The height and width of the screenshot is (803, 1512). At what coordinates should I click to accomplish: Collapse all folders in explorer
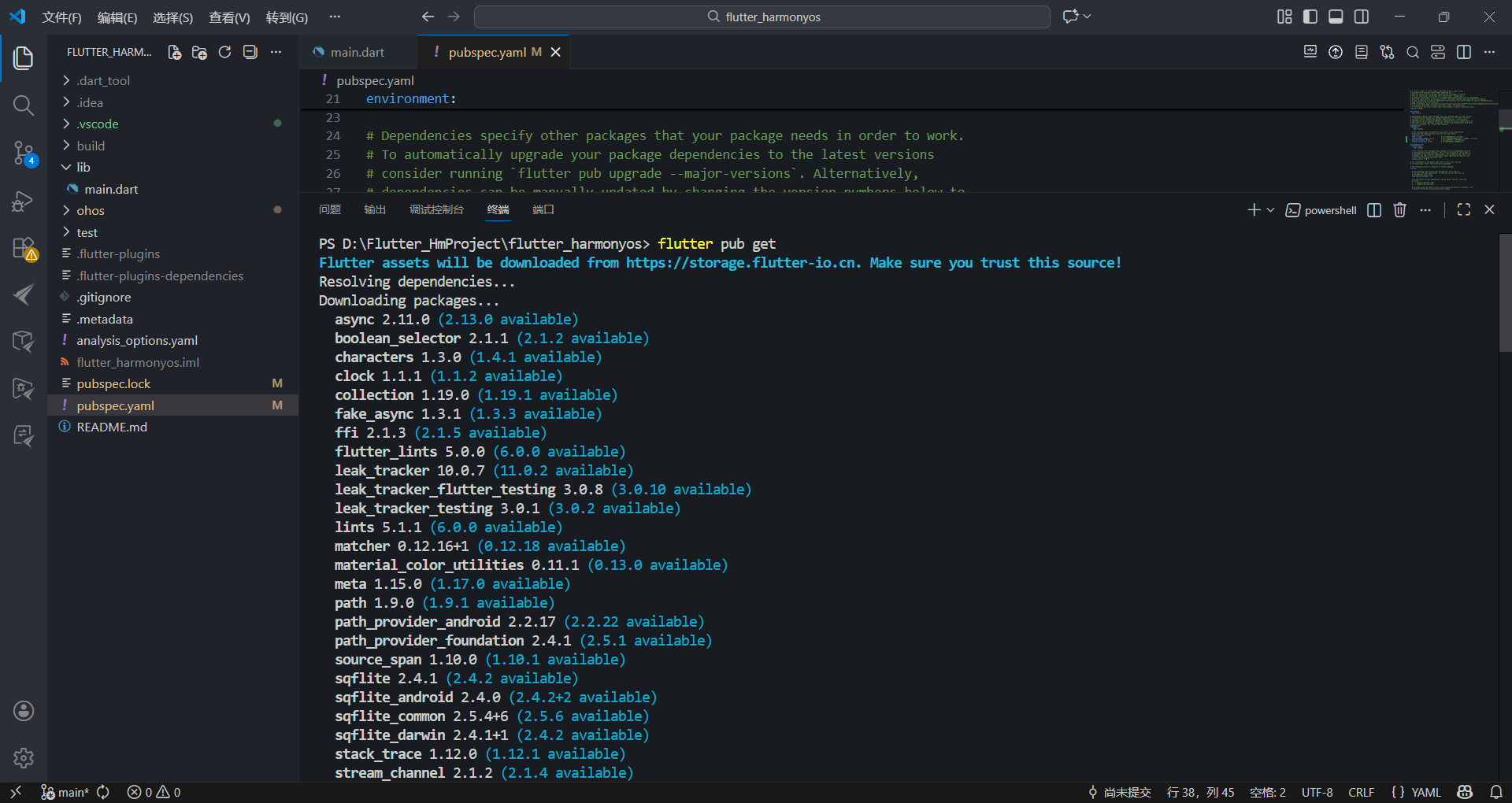point(250,52)
